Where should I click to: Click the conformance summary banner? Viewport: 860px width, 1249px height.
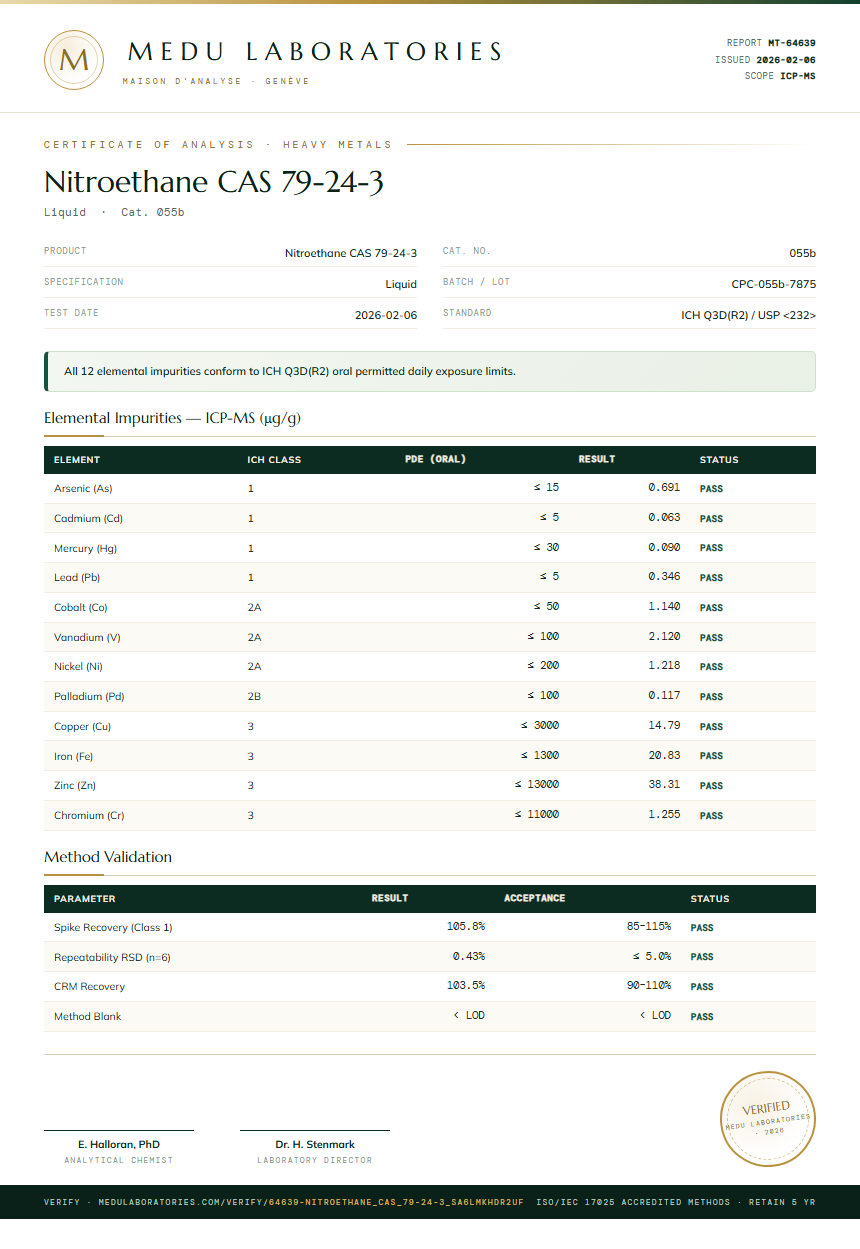pyautogui.click(x=430, y=371)
